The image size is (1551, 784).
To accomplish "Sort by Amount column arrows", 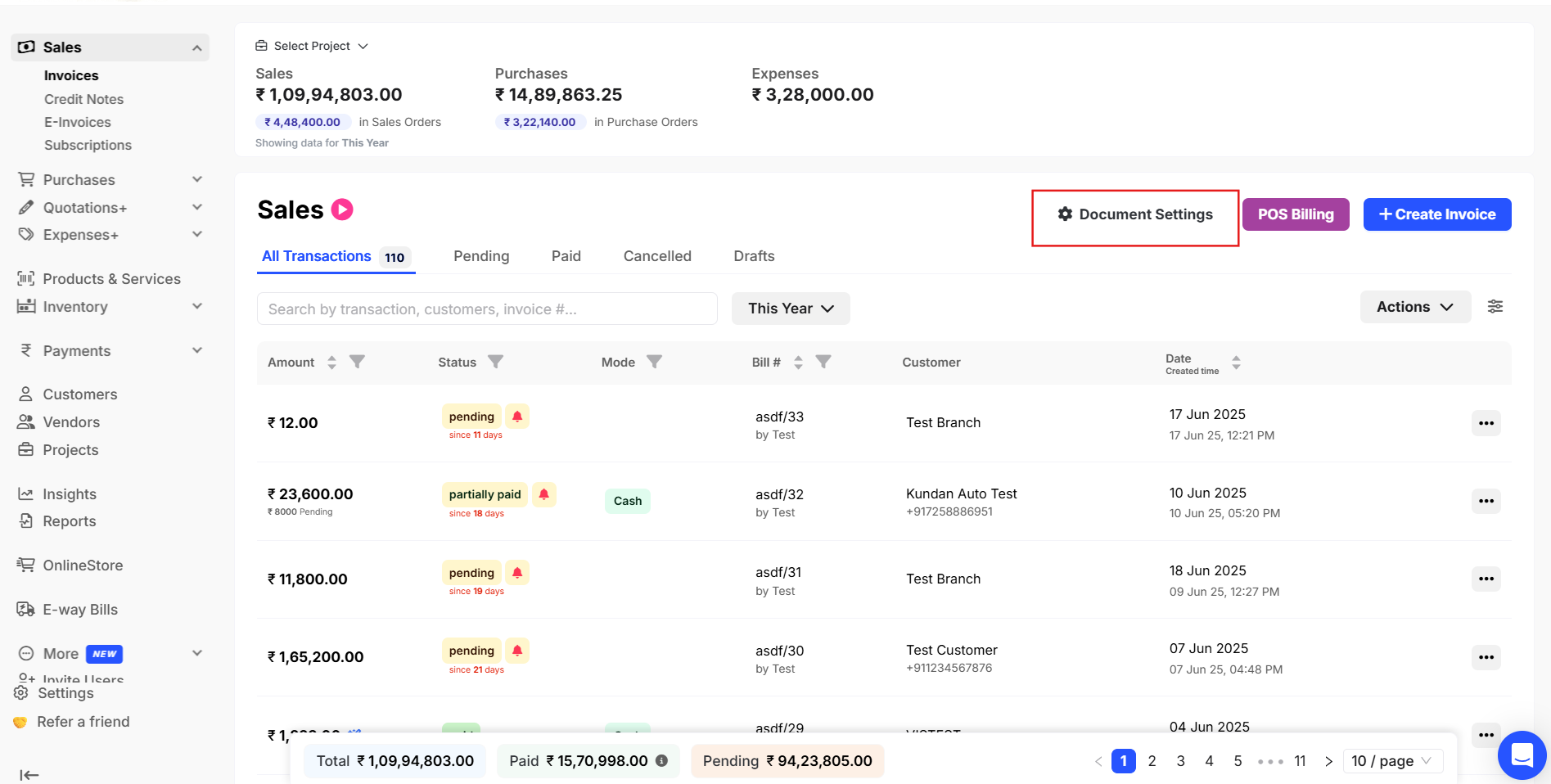I will pyautogui.click(x=331, y=363).
